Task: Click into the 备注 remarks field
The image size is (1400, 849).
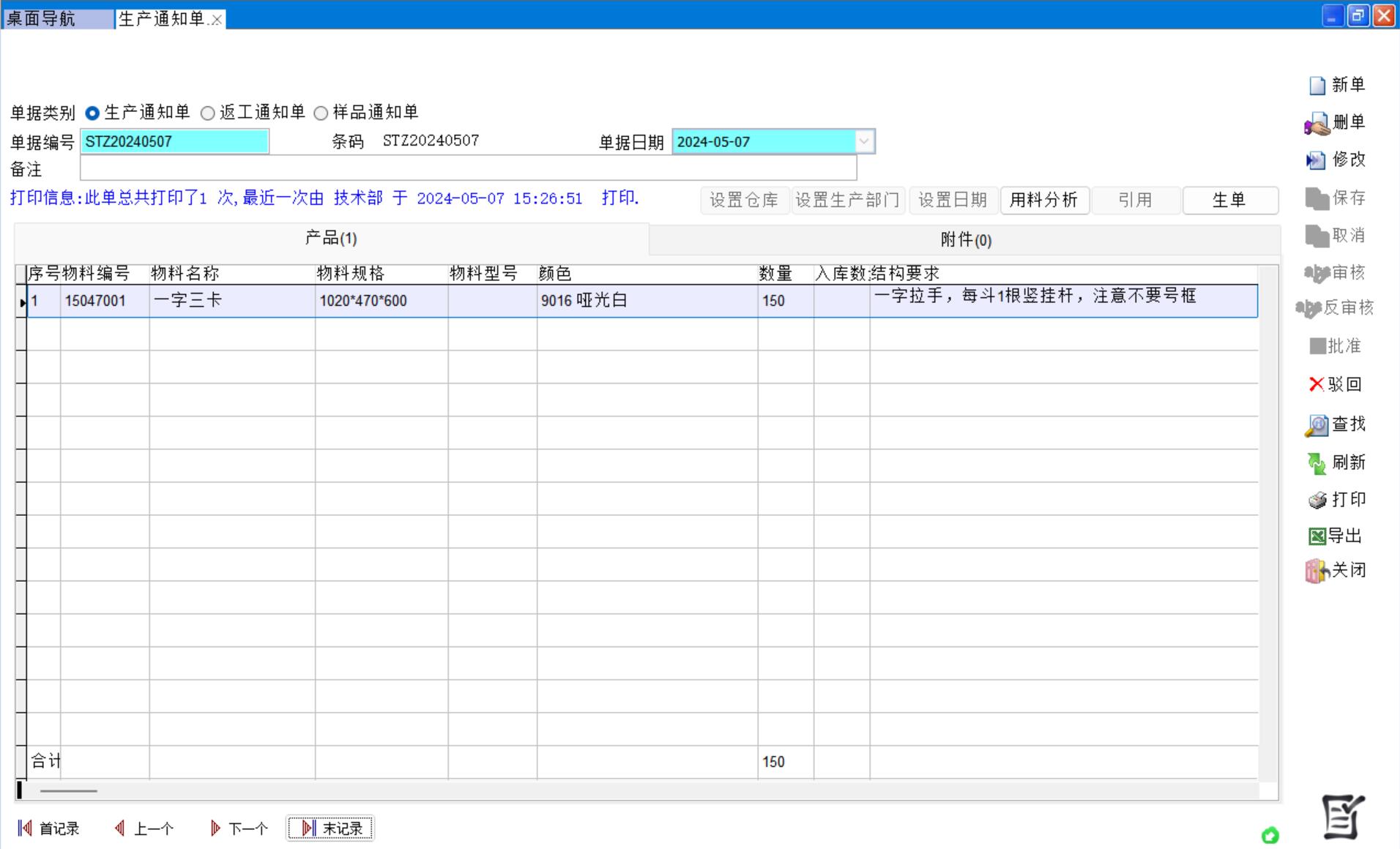Action: point(468,169)
